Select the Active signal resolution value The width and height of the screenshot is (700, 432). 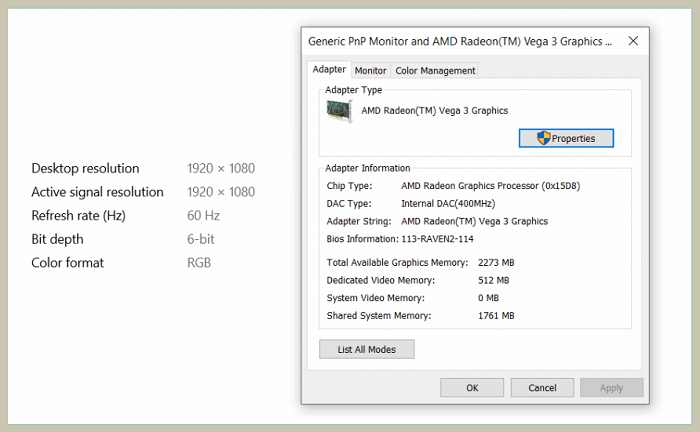tap(221, 192)
